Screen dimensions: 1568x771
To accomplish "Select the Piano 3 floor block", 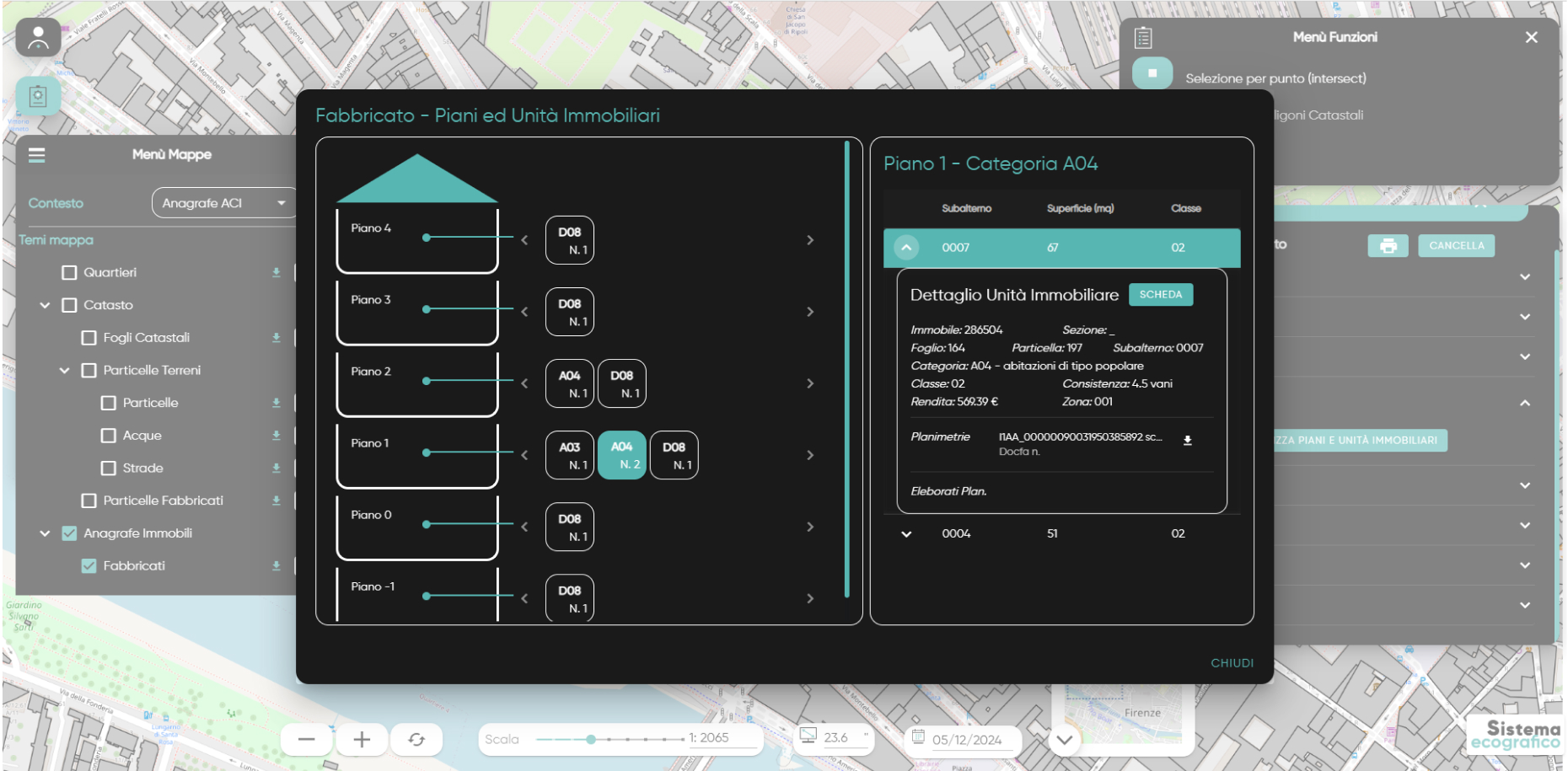I will pos(417,313).
